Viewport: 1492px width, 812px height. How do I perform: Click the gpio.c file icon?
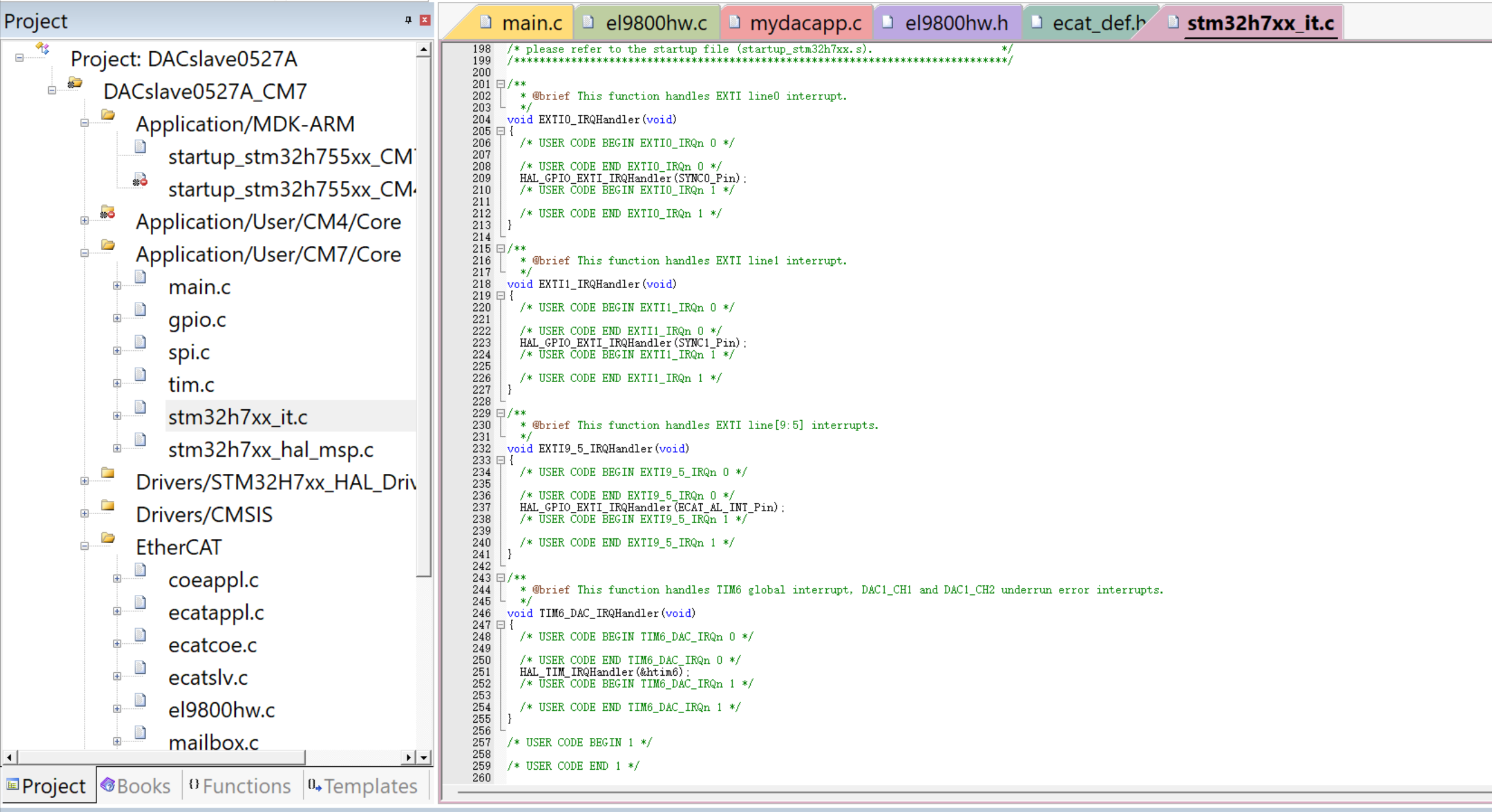pos(141,309)
